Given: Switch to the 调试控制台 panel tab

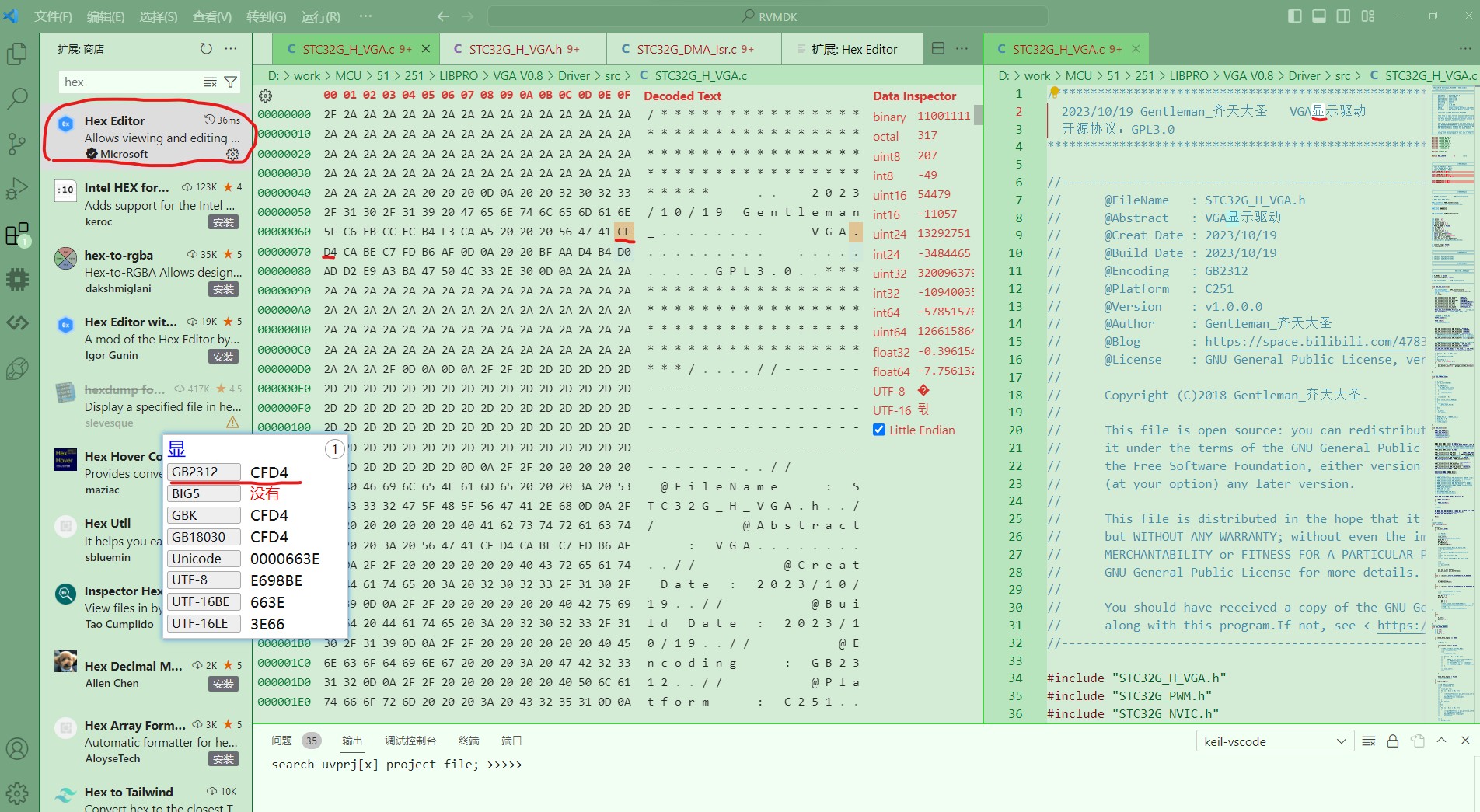Looking at the screenshot, I should point(410,741).
